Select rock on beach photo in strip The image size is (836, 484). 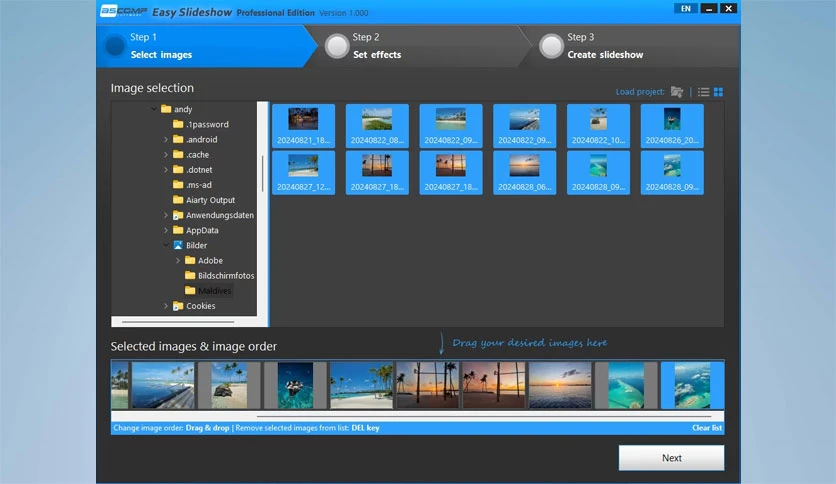pyautogui.click(x=229, y=385)
